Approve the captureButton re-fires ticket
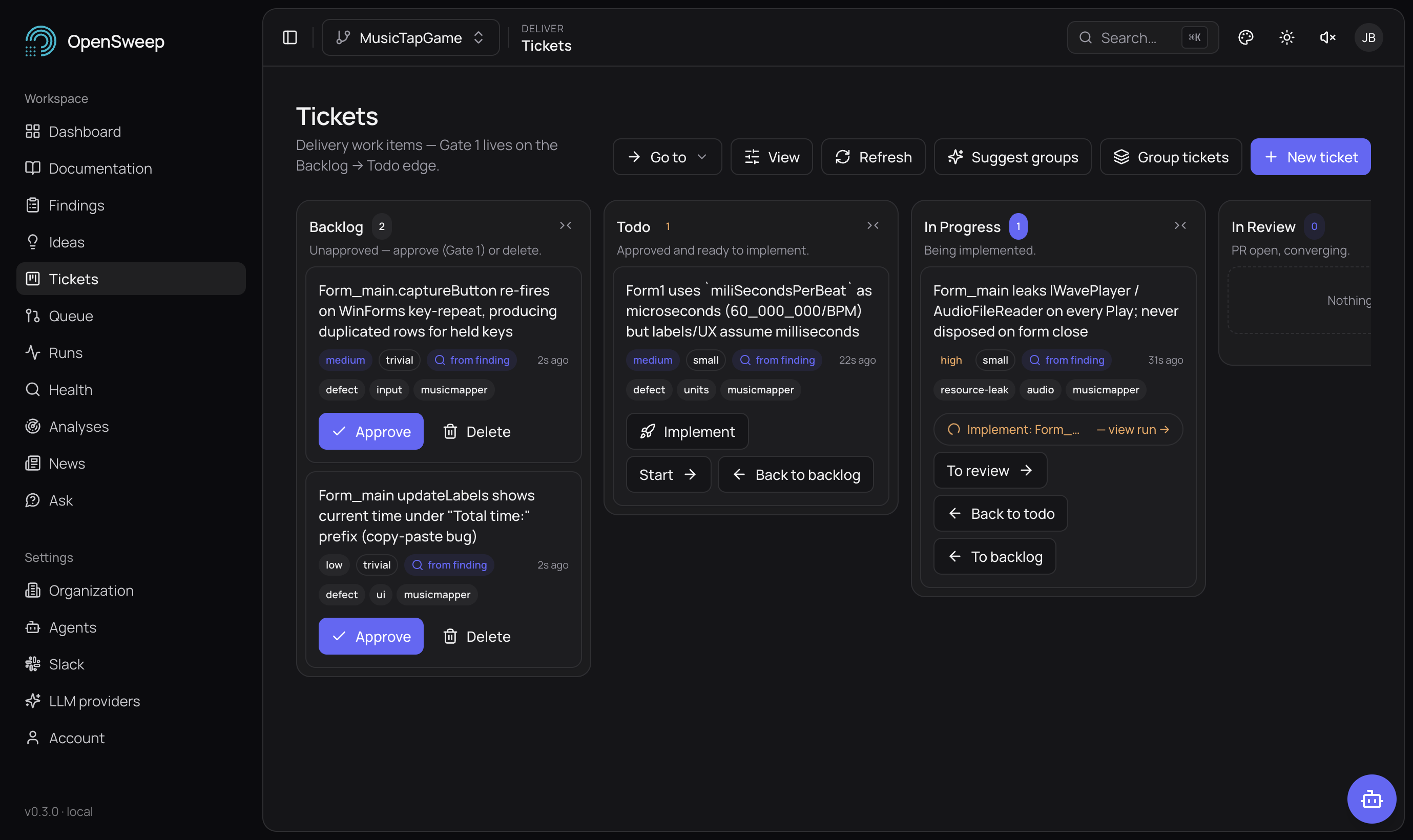The height and width of the screenshot is (840, 1413). pos(371,431)
